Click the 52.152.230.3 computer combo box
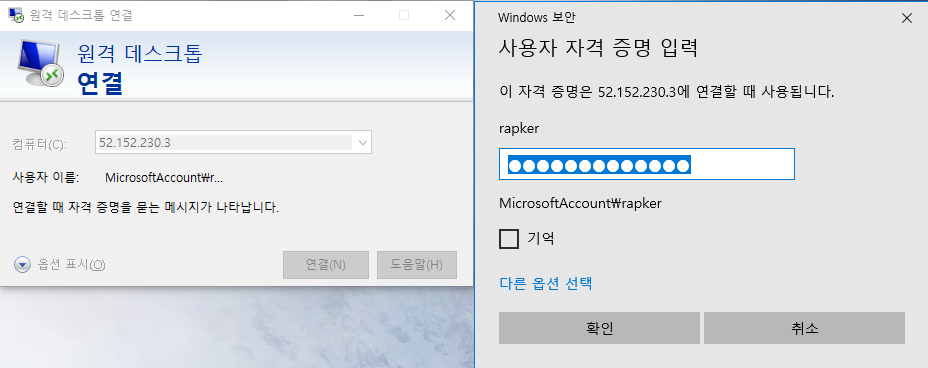The height and width of the screenshot is (368, 928). (233, 143)
